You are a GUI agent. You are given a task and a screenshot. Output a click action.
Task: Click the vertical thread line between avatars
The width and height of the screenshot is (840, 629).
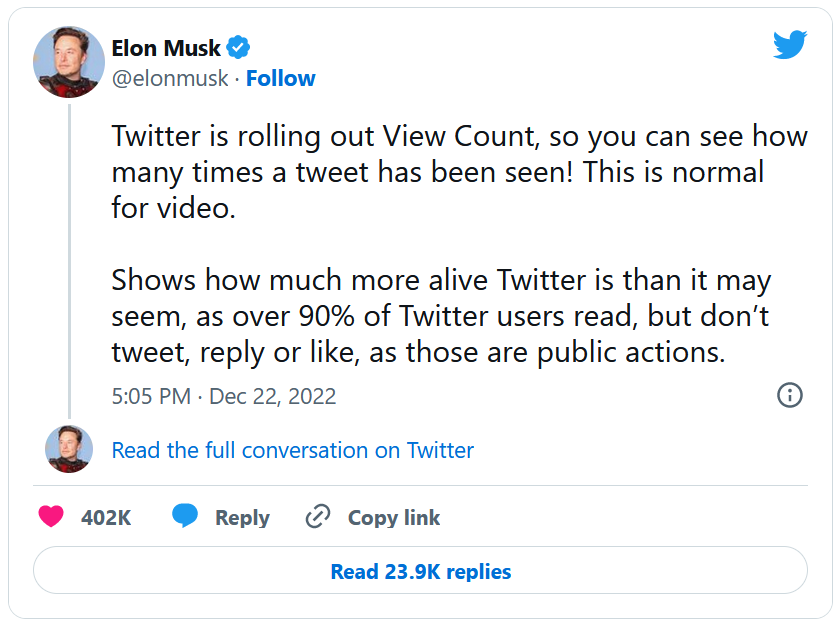tap(69, 260)
